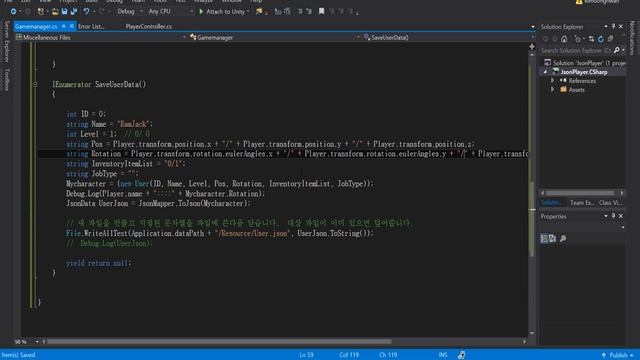
Task: Collapse the JsonPlayer.CSharp project node
Action: click(x=545, y=72)
